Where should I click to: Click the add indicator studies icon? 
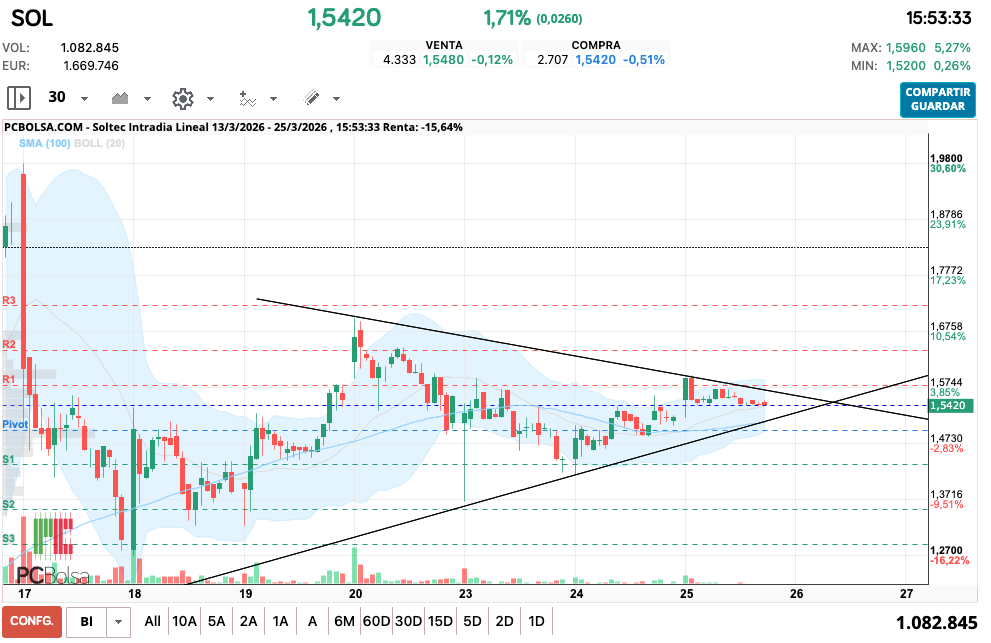(247, 98)
